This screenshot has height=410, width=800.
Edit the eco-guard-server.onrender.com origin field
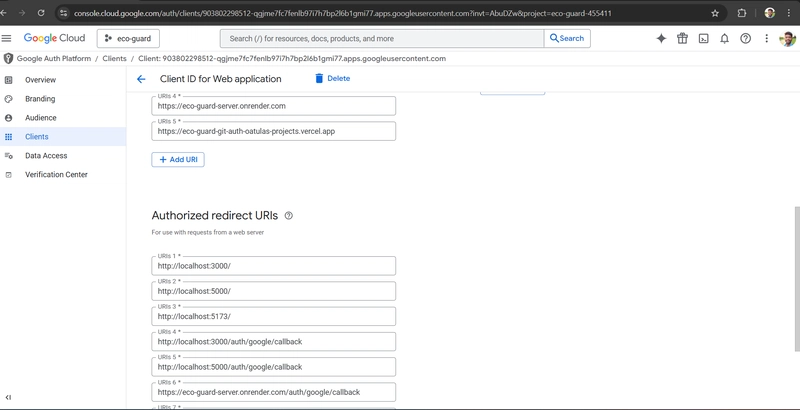[x=273, y=106]
